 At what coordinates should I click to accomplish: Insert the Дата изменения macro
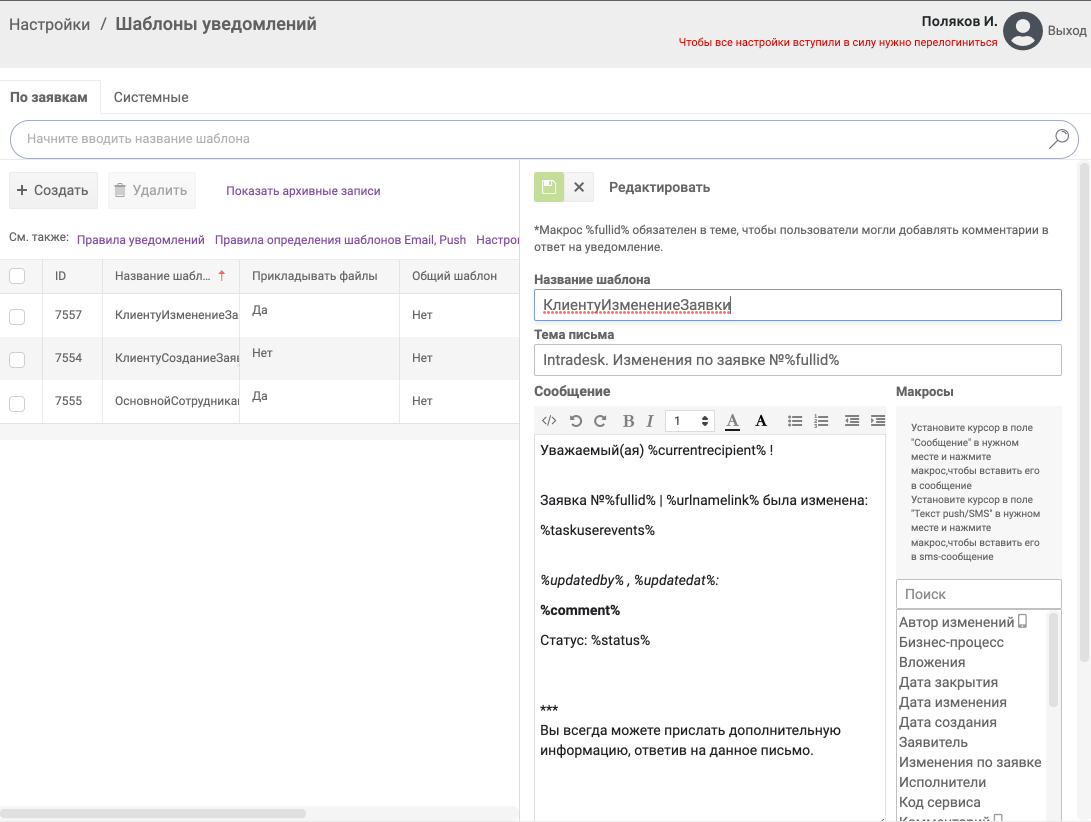953,702
